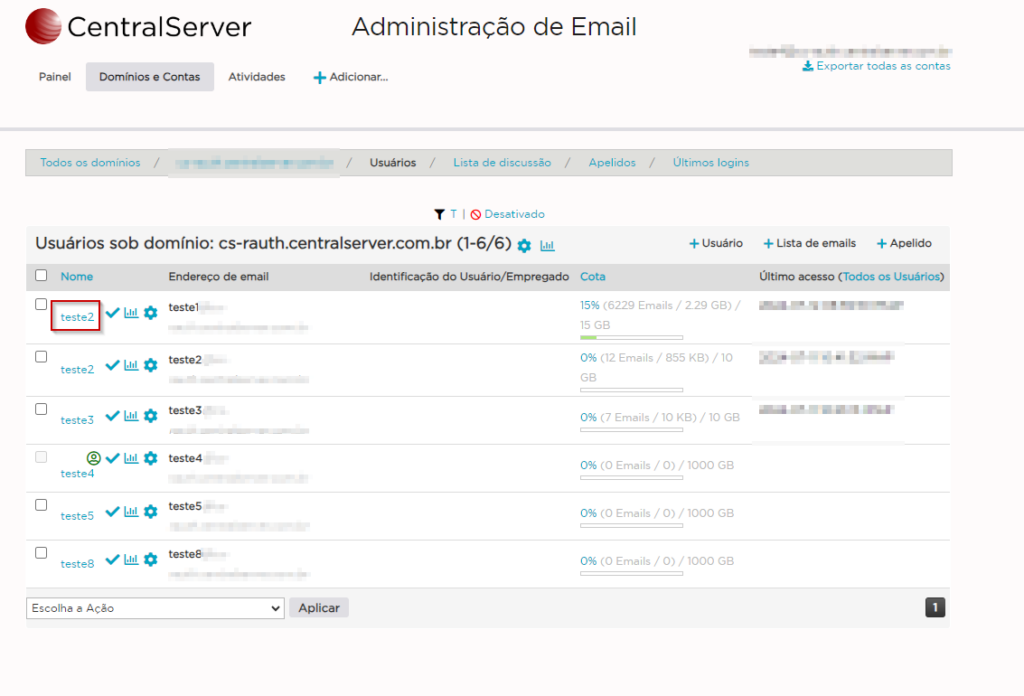1024x696 pixels.
Task: Sort the table by the Cota column
Action: point(592,276)
